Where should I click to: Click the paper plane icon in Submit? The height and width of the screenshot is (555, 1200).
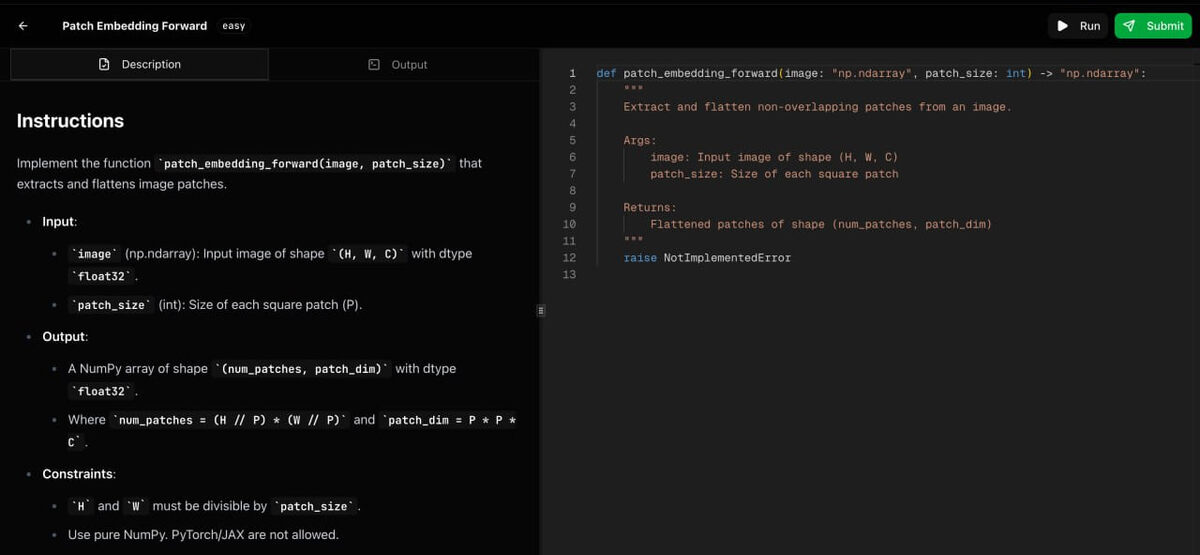(1129, 26)
